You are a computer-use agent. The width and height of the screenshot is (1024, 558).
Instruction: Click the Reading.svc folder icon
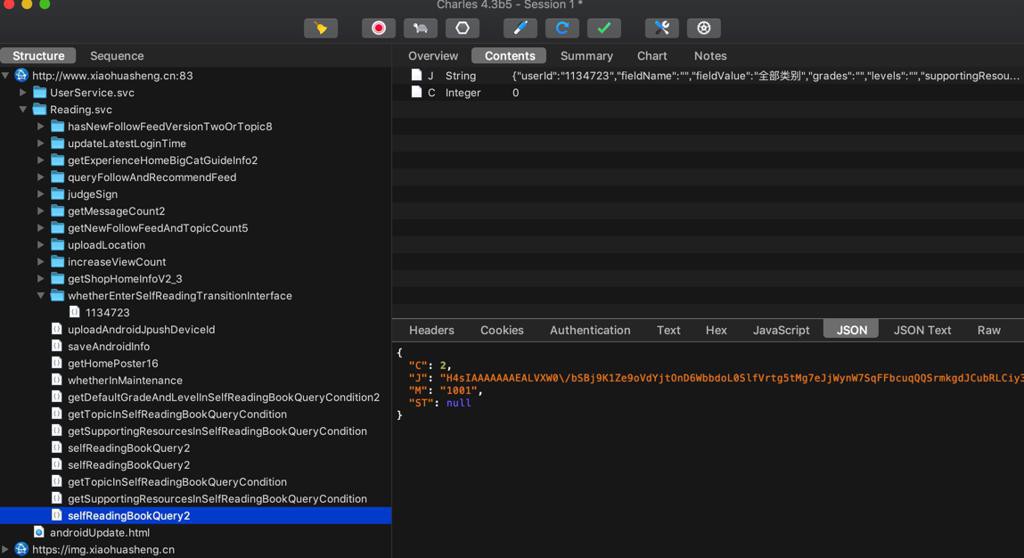tap(40, 109)
